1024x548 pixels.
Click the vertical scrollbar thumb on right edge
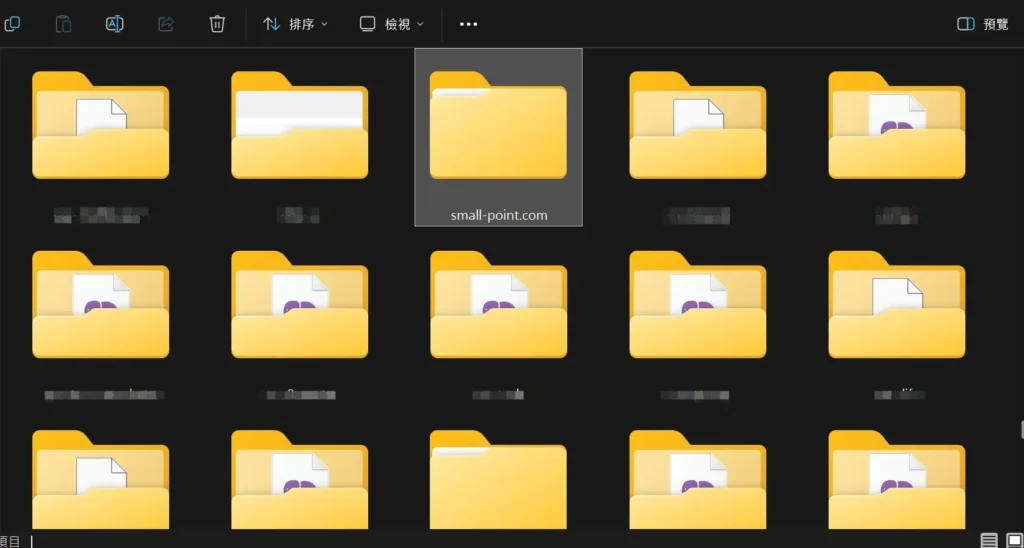pyautogui.click(x=1020, y=429)
